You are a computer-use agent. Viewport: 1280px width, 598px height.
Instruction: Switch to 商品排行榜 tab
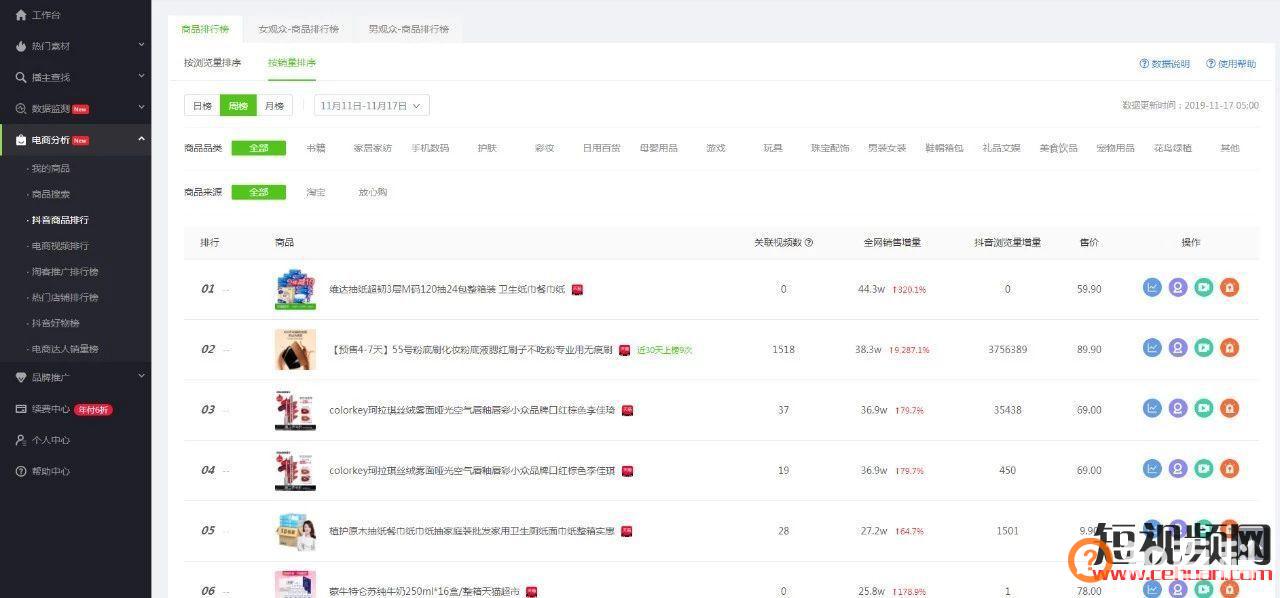205,29
